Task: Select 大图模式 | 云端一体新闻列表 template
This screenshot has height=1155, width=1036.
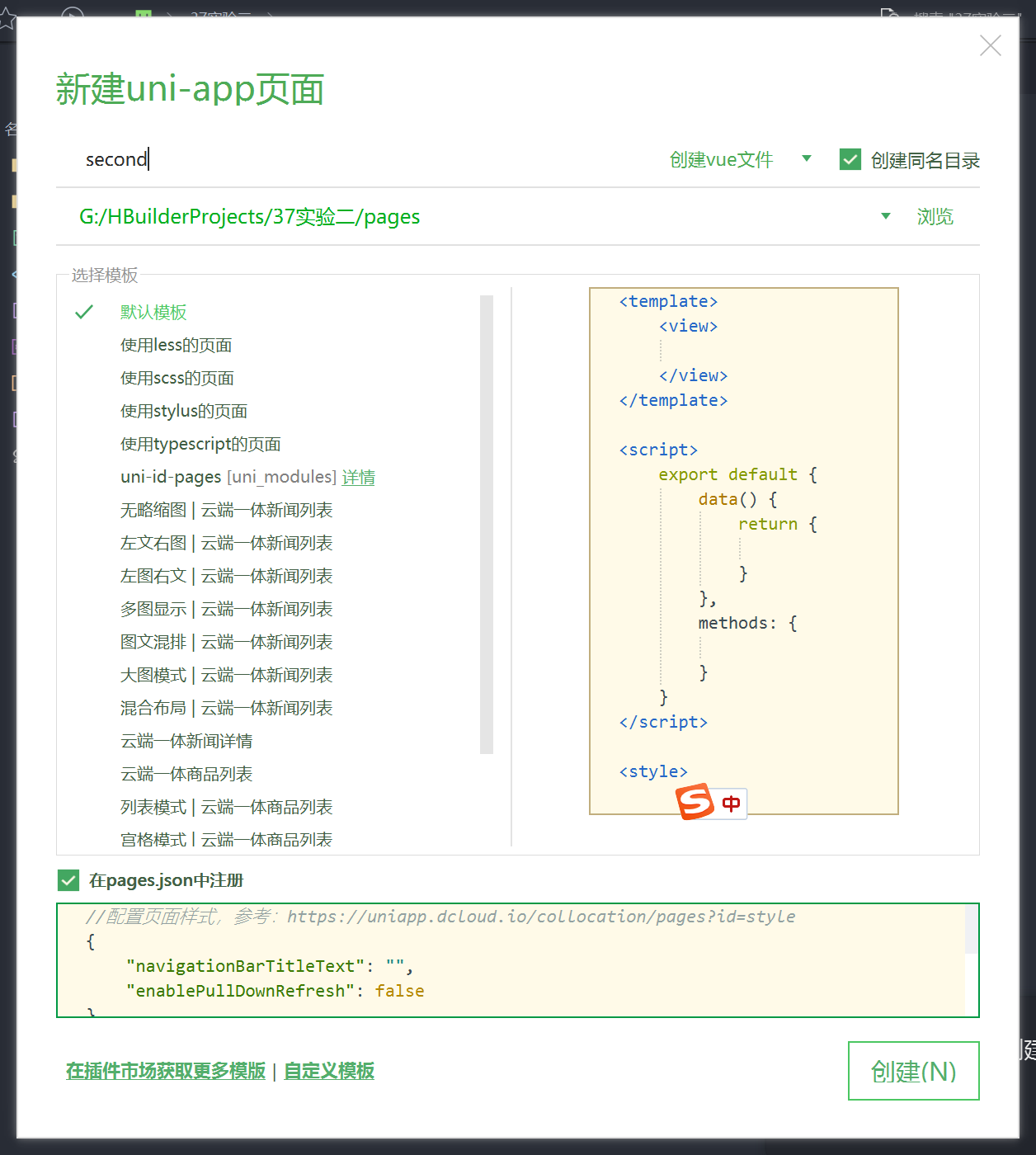Action: 226,675
